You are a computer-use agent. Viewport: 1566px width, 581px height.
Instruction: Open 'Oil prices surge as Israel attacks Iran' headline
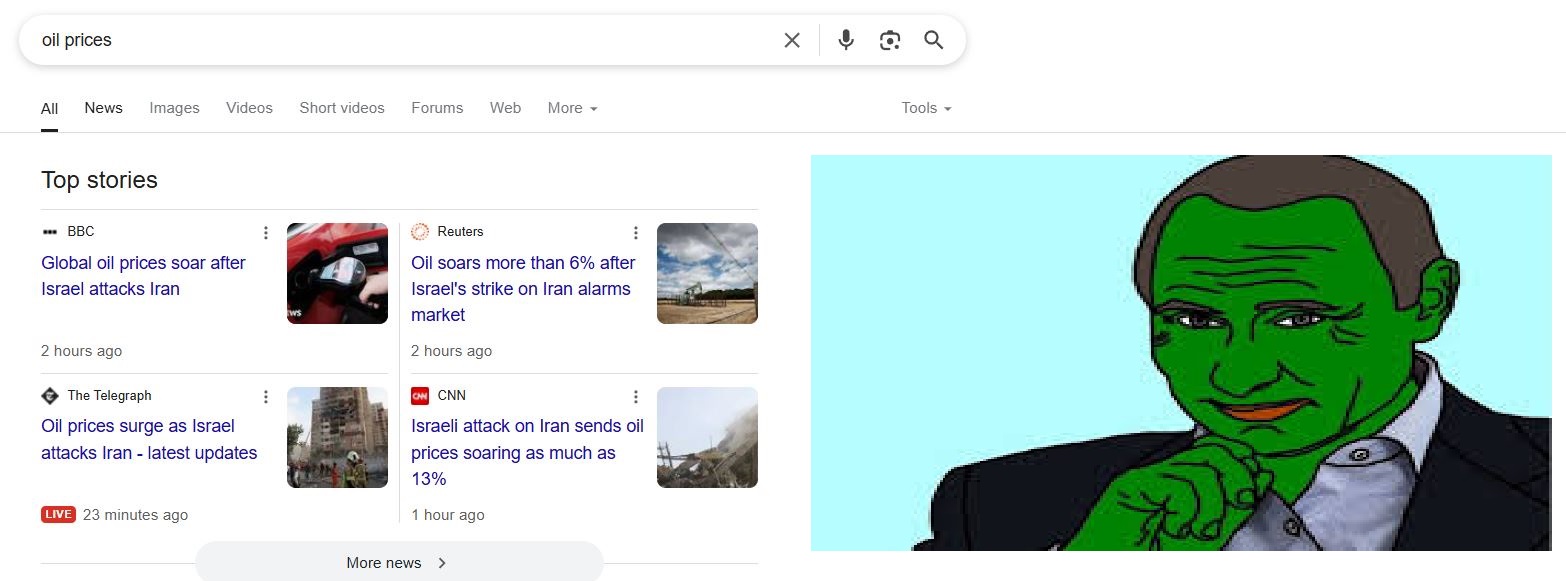149,440
